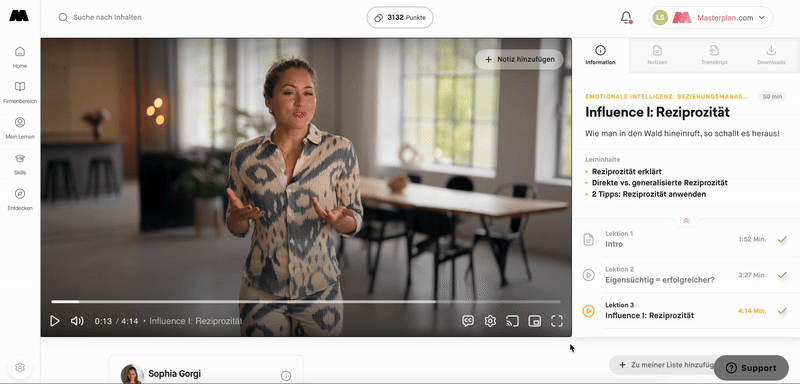This screenshot has height=384, width=800.
Task: Click the search magnifier icon
Action: (x=63, y=17)
